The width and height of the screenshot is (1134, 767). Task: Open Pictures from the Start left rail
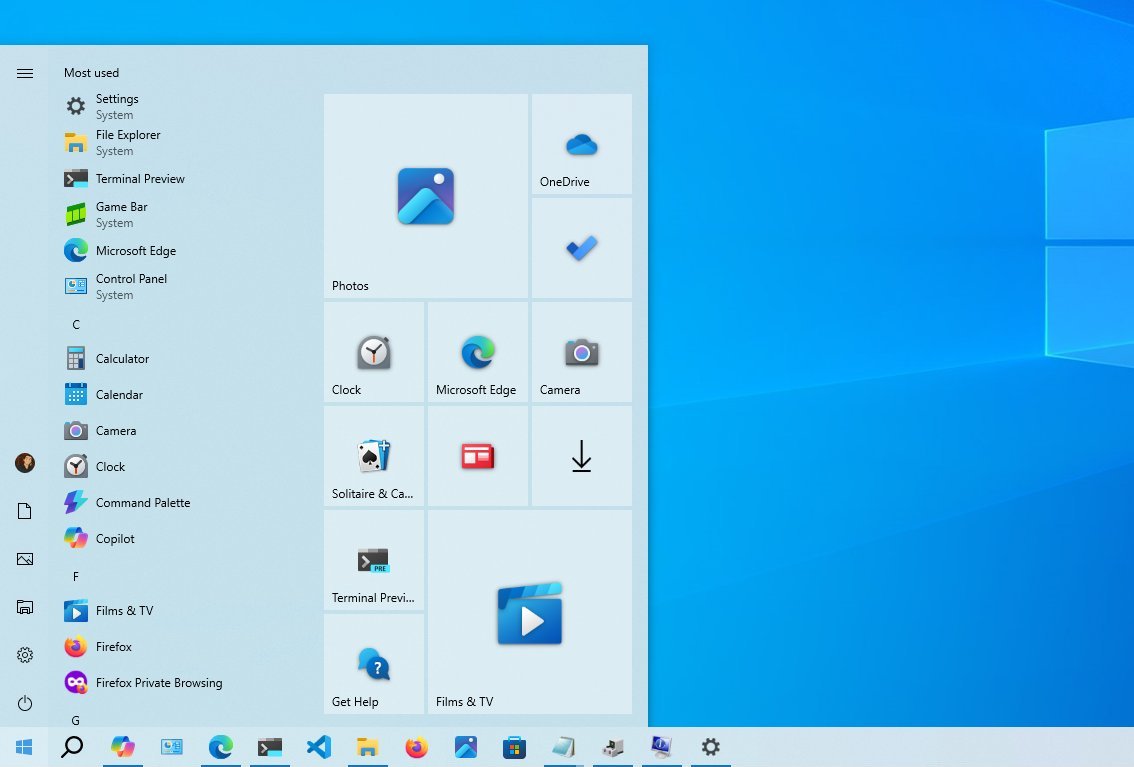click(25, 559)
